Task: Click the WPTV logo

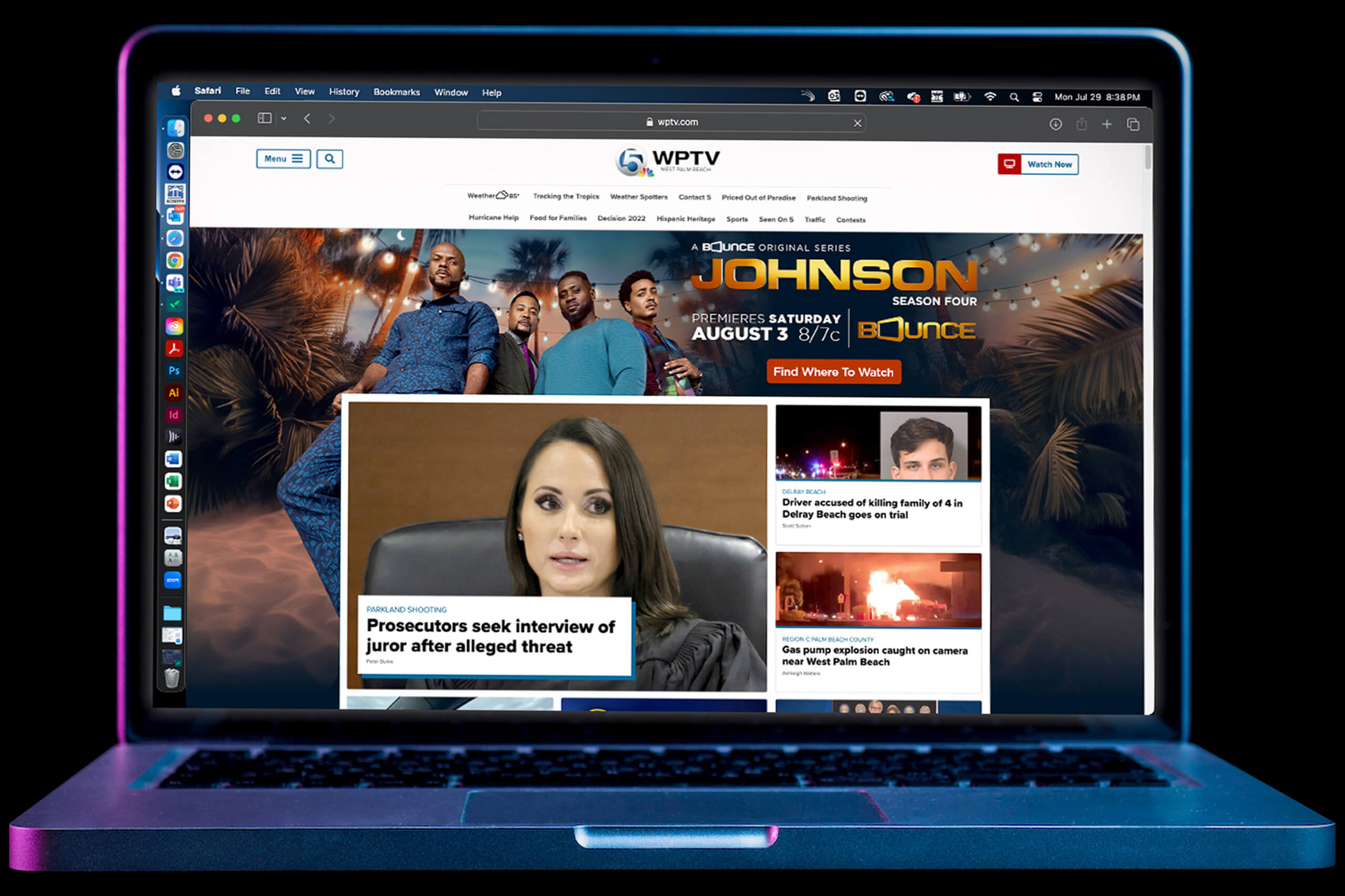Action: coord(668,161)
